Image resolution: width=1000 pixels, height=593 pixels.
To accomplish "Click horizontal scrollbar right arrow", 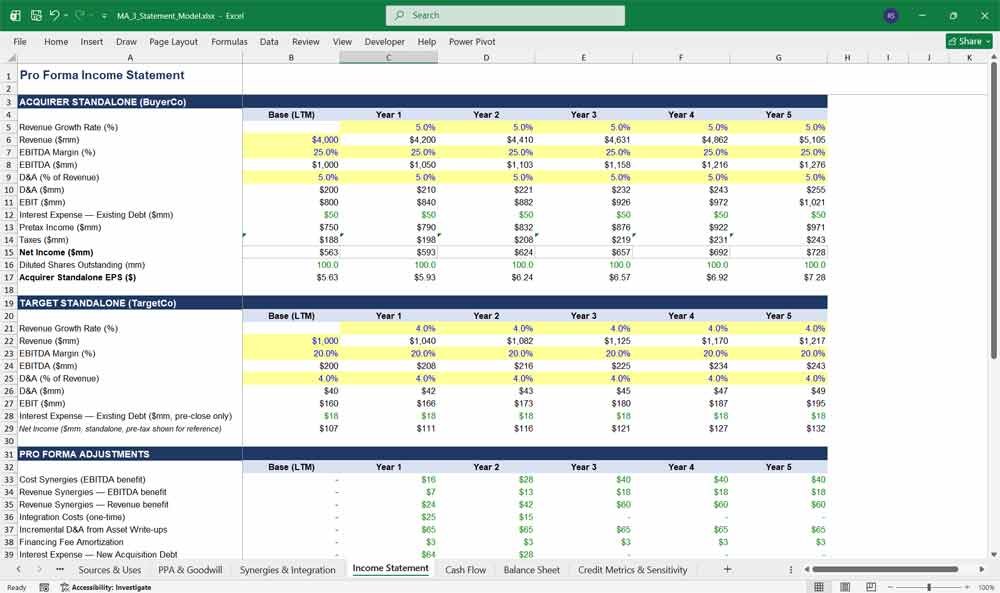I will click(982, 569).
